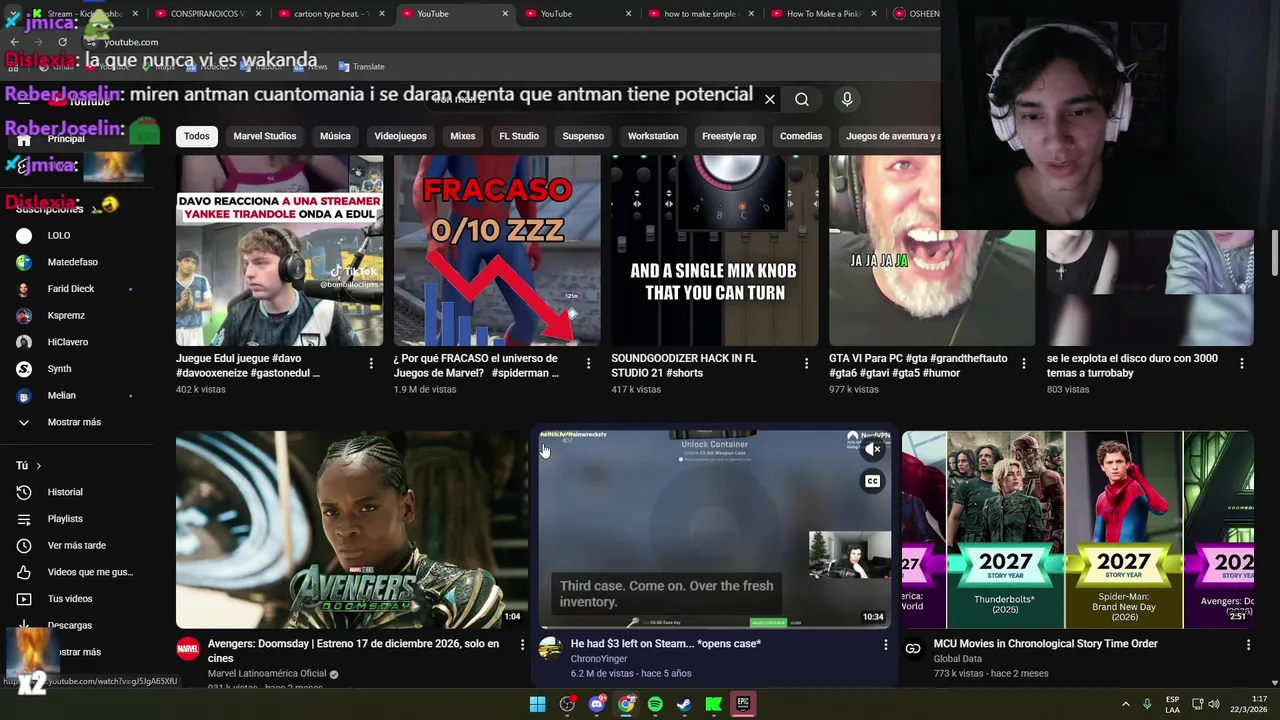Open options for disco duro turrobaby video
The image size is (1280, 720).
click(1241, 363)
